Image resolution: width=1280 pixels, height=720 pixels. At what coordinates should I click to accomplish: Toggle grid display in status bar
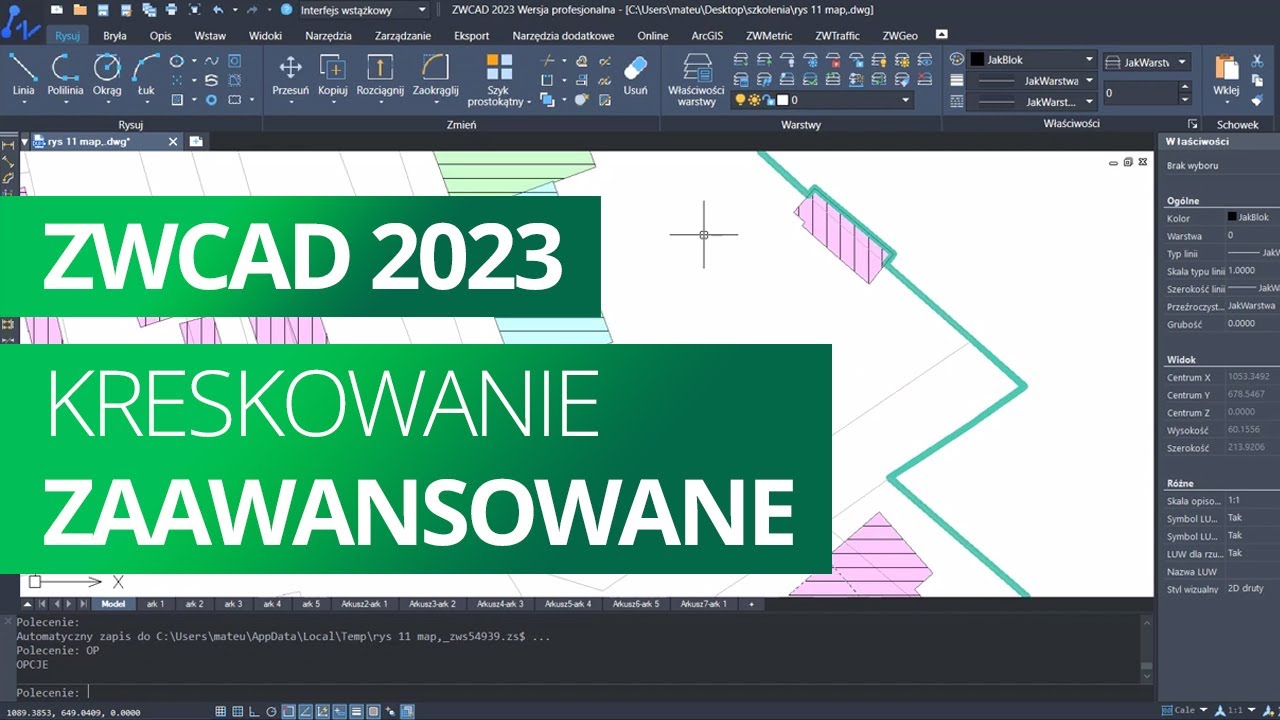(238, 711)
